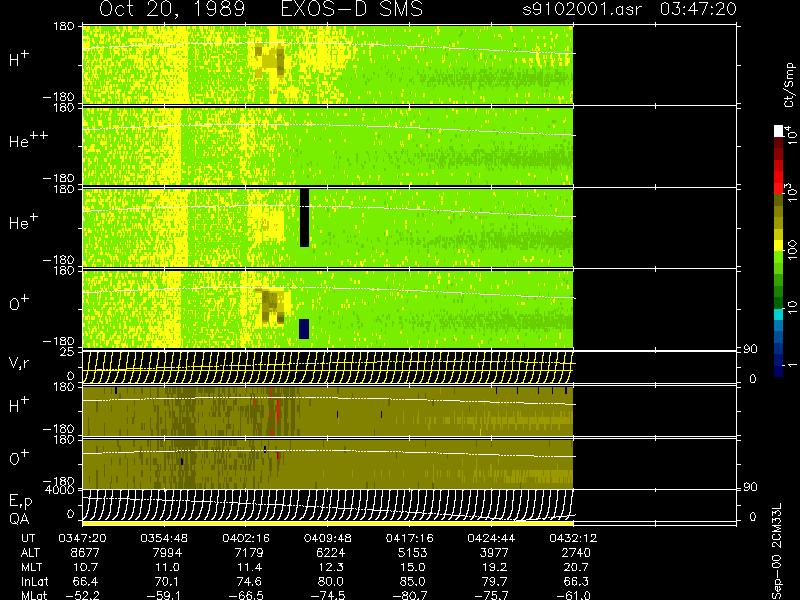Select the H+ label of the topmost spectrogram
Screen dimensions: 800x600
click(19, 59)
